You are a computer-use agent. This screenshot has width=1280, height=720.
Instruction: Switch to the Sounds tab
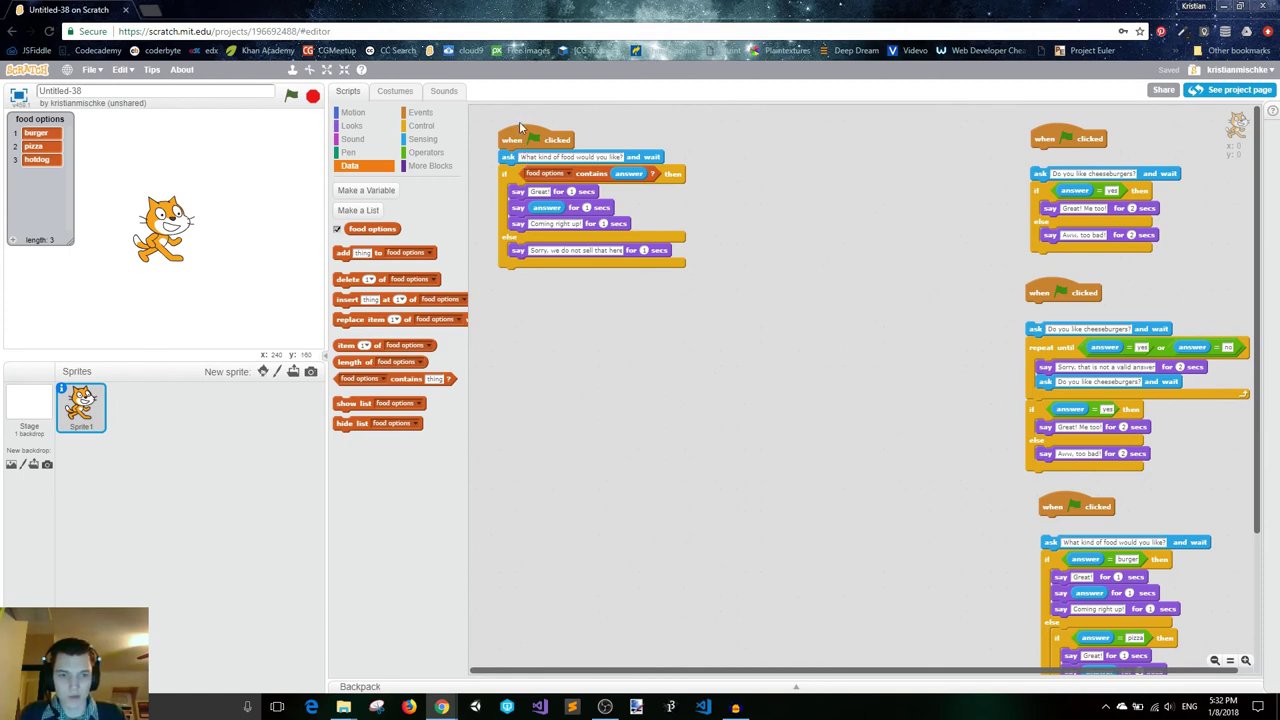[443, 91]
